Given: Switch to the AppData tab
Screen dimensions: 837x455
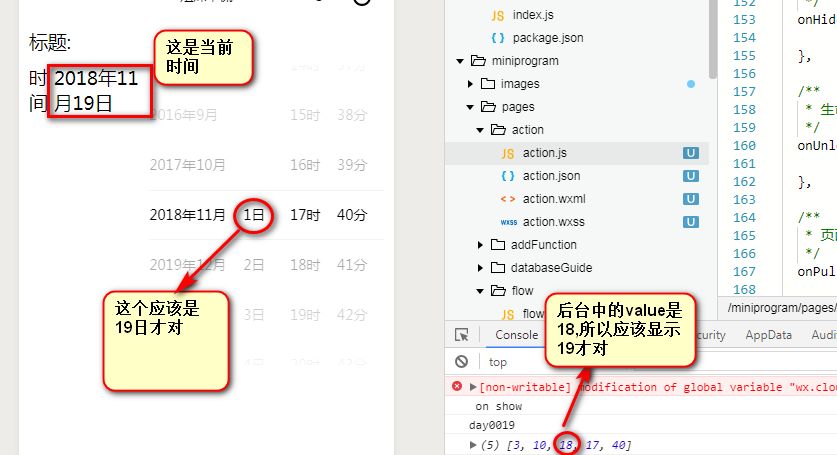Looking at the screenshot, I should point(769,335).
